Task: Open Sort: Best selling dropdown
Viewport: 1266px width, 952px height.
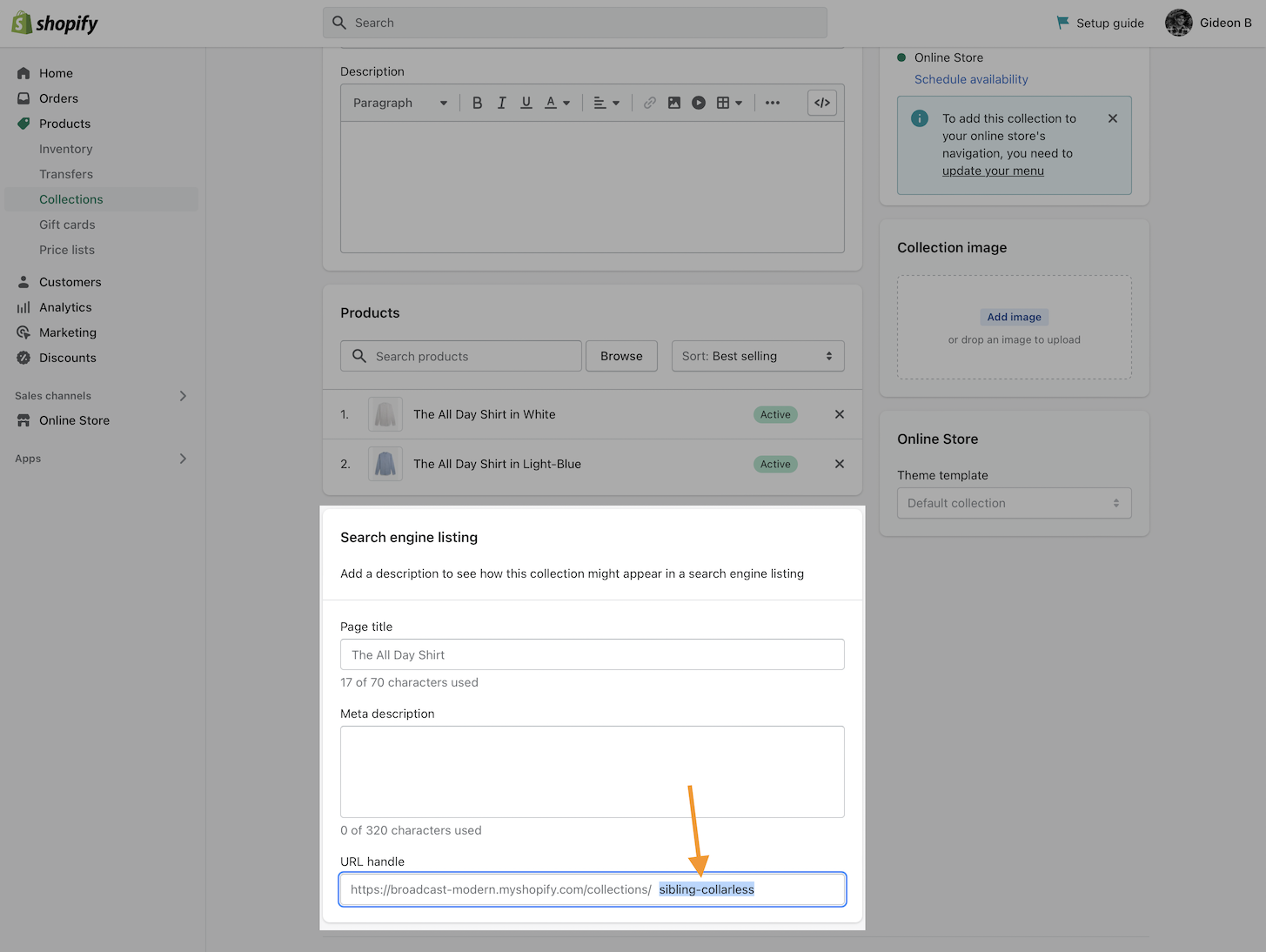Action: [757, 356]
